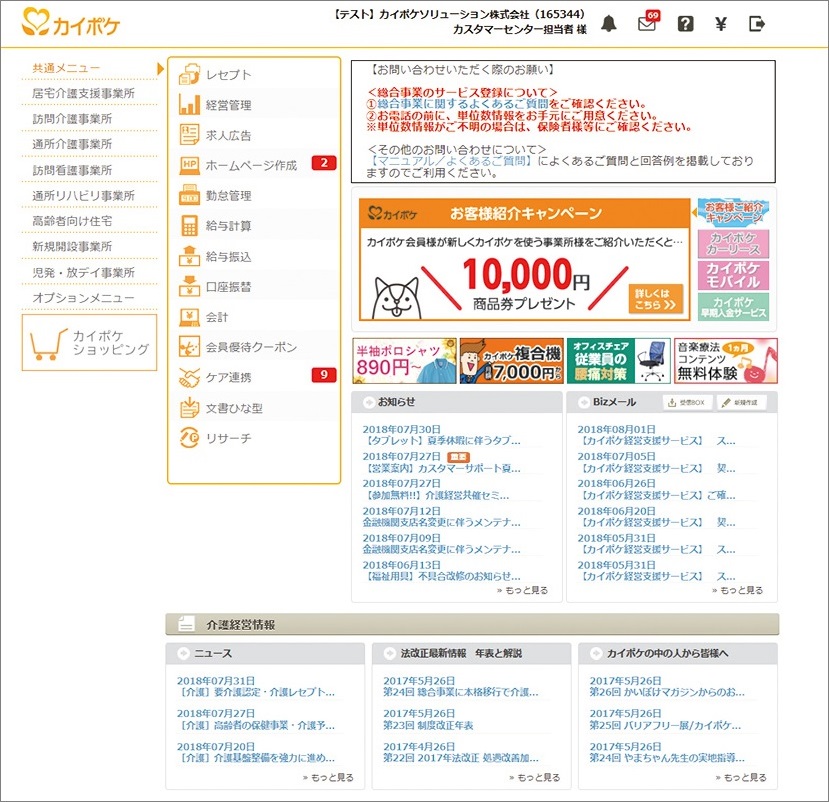Select 高齢者向け住宅 in sidebar
This screenshot has width=829, height=802.
click(x=72, y=221)
